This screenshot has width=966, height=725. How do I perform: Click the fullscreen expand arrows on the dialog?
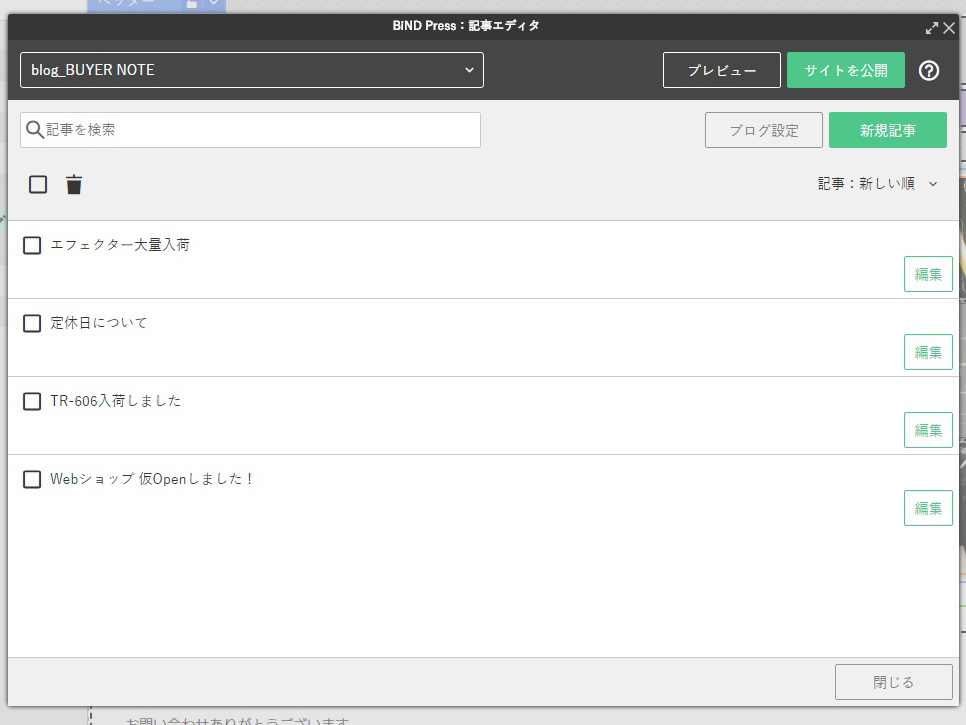tap(931, 28)
